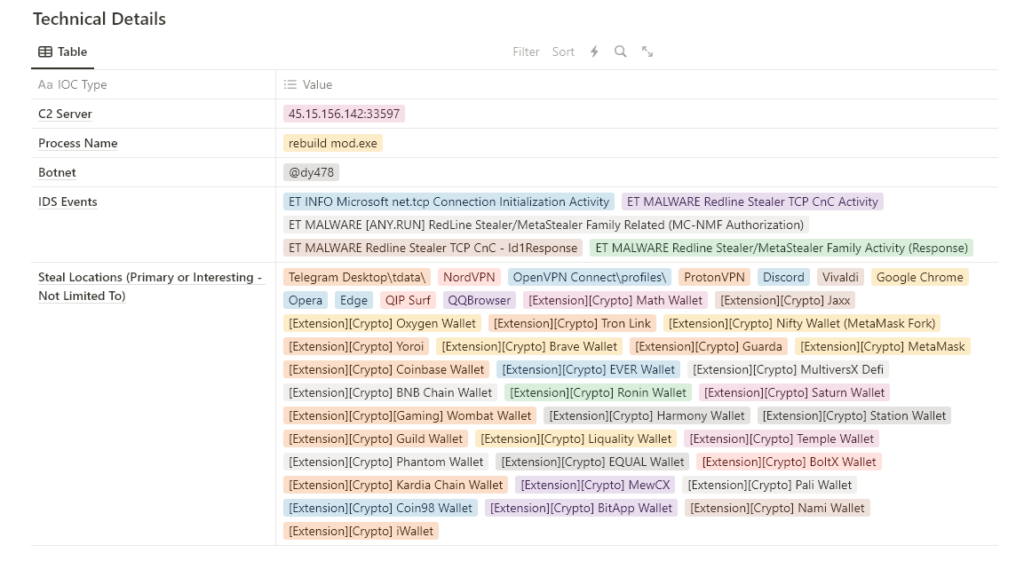
Task: Click the Discord tag
Action: [784, 277]
